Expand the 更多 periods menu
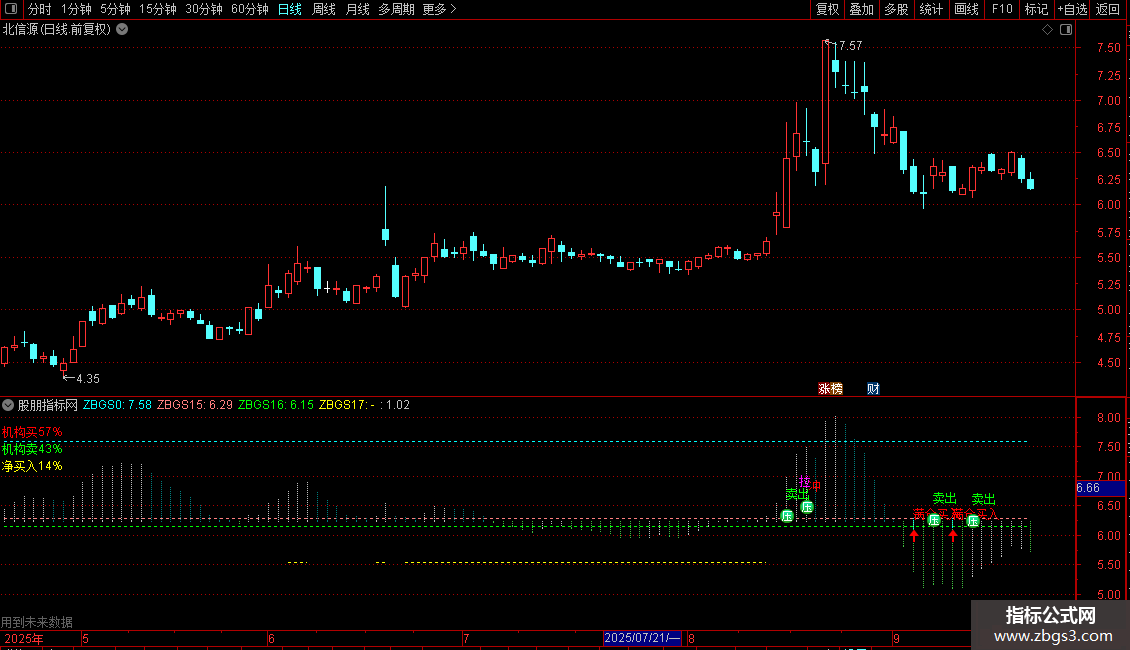 click(x=440, y=9)
